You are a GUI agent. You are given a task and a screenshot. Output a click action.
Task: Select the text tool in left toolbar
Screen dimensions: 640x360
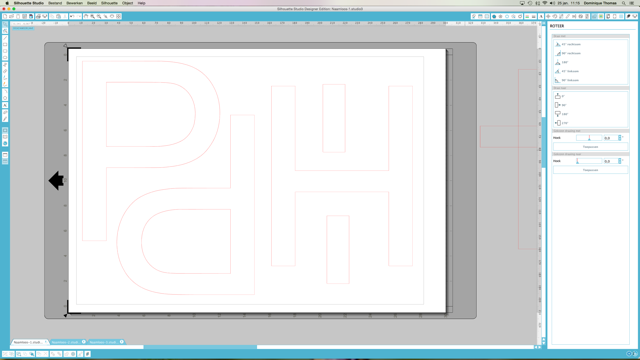(x=5, y=105)
